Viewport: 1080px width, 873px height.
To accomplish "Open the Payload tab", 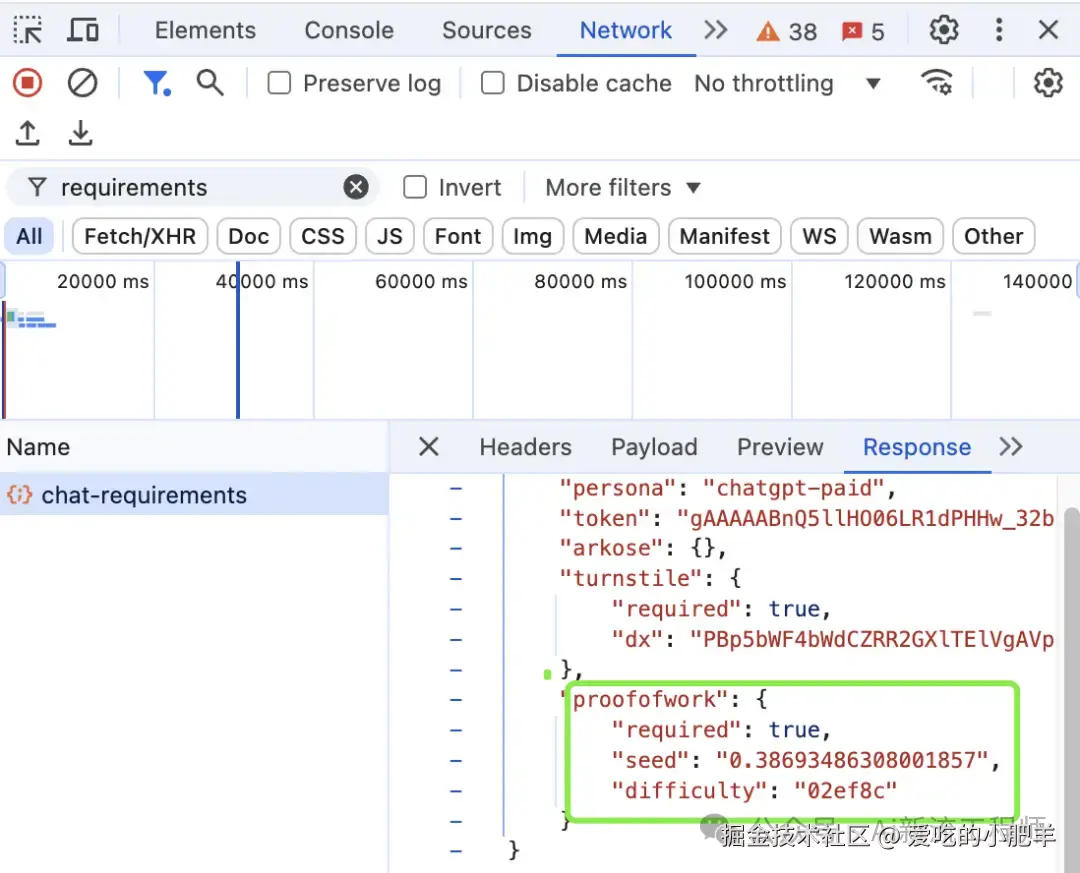I will (x=654, y=447).
